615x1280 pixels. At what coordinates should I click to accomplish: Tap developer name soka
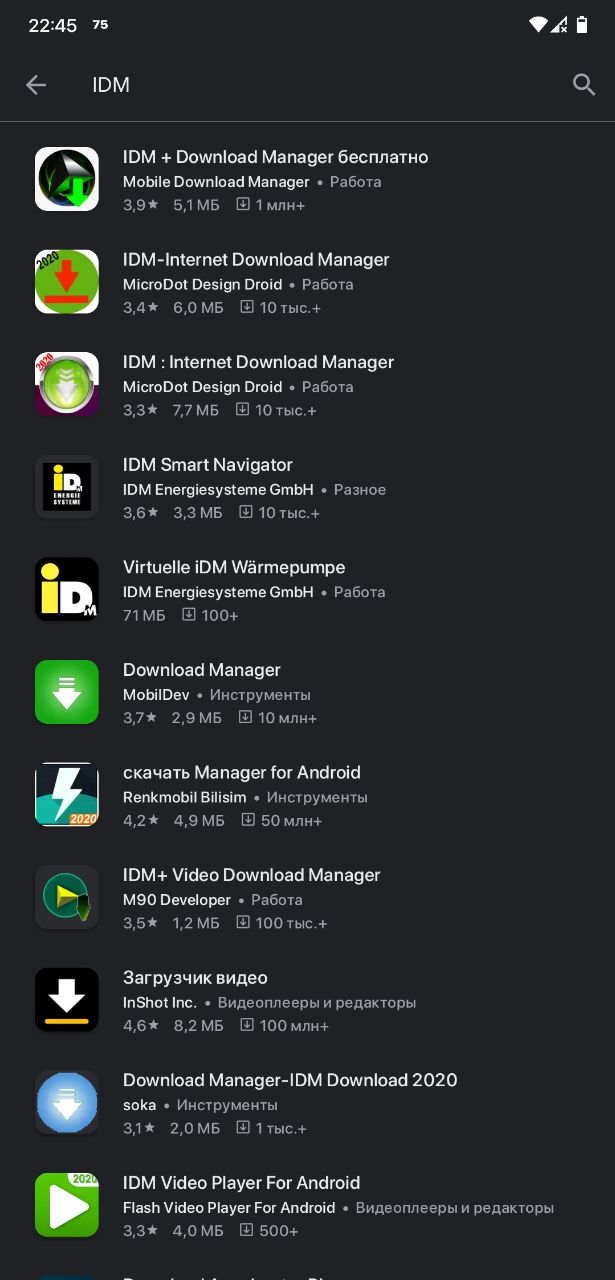click(x=140, y=1105)
